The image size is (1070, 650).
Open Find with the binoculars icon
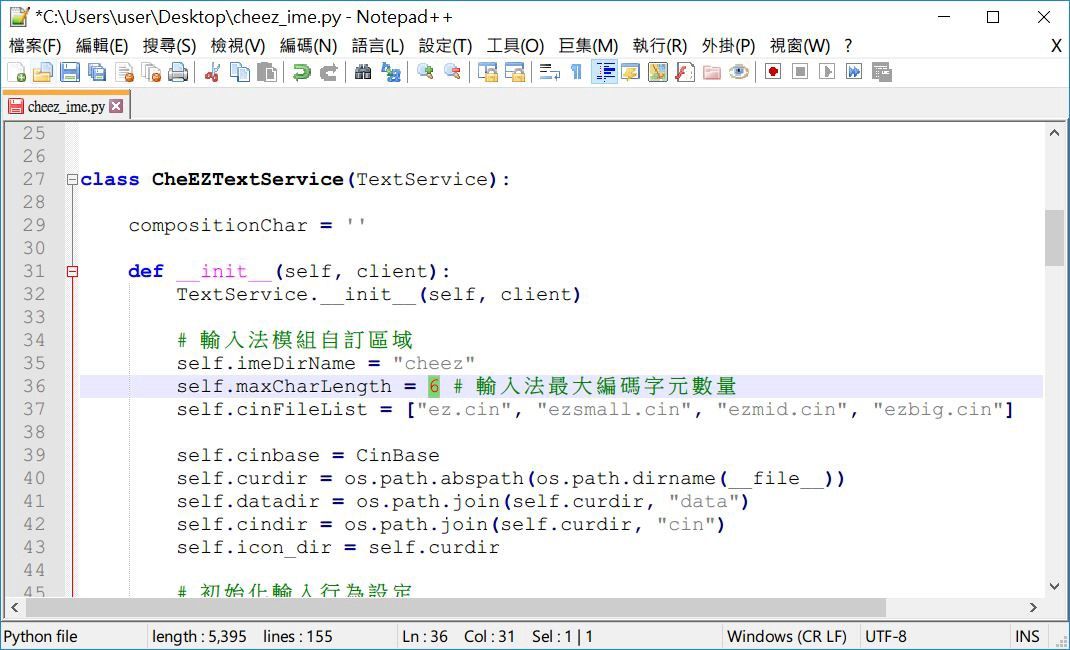click(x=363, y=72)
